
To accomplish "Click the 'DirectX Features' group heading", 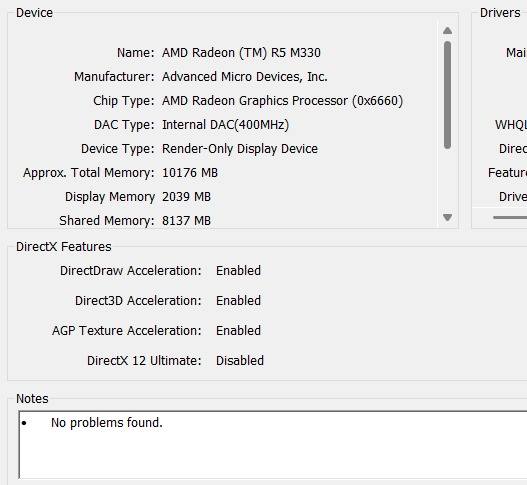I will pos(64,247).
